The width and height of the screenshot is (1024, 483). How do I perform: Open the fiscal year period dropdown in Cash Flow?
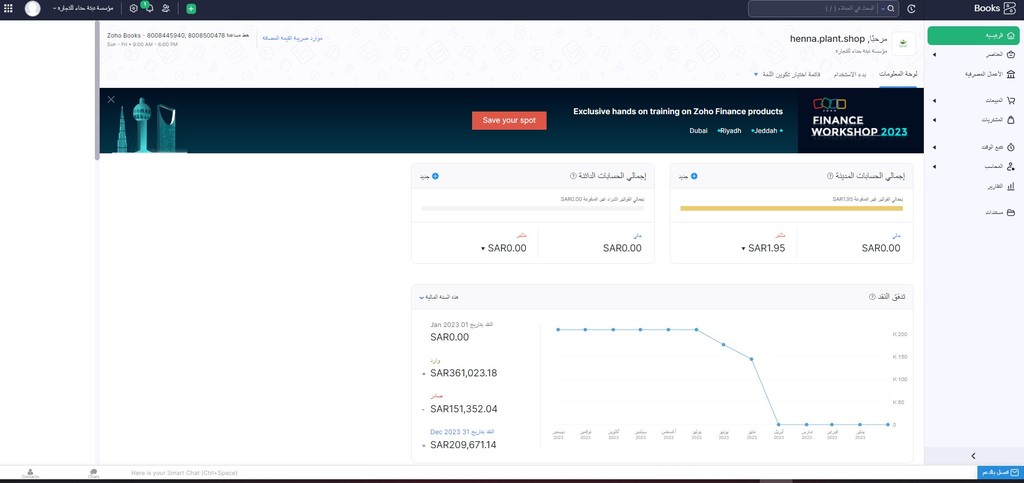tap(439, 297)
